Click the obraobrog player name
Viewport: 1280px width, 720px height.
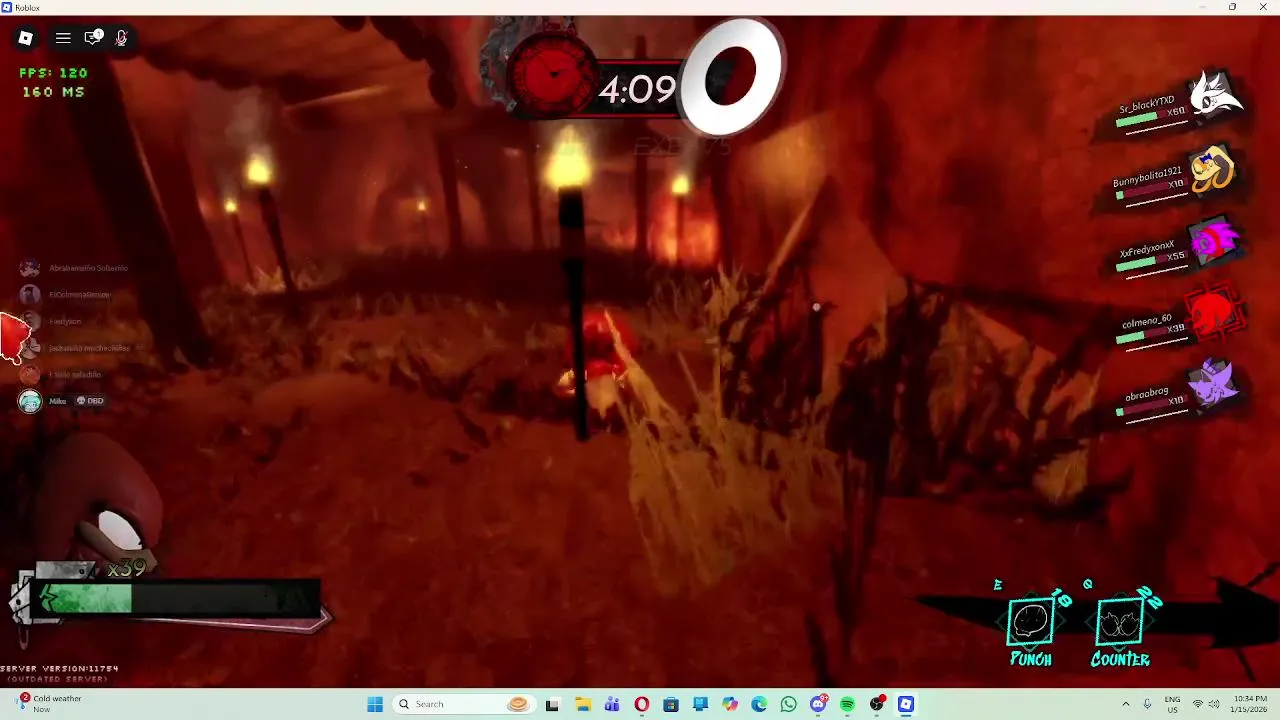[1146, 394]
